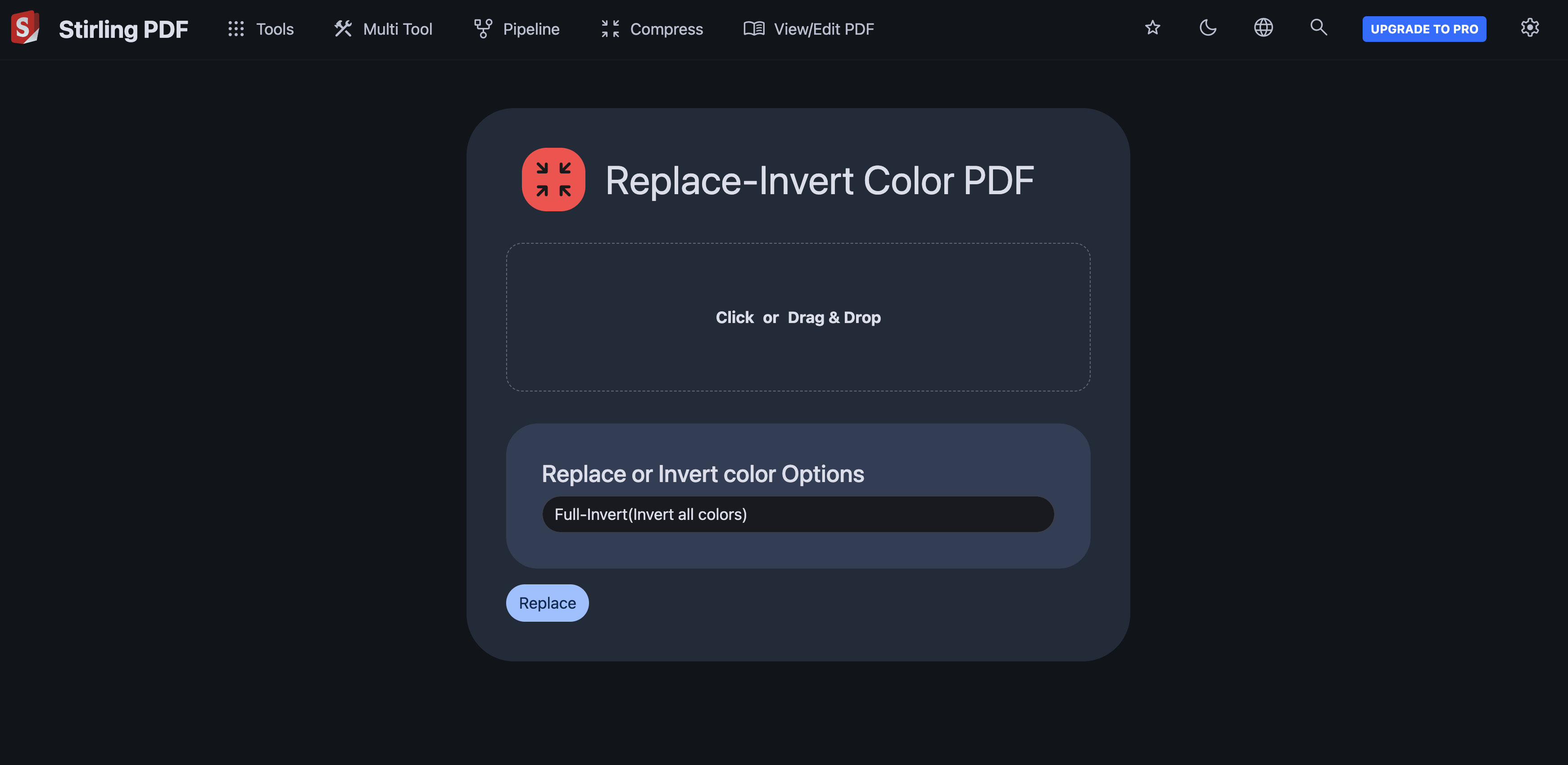Click the Replace button
The width and height of the screenshot is (1568, 765).
pyautogui.click(x=547, y=602)
